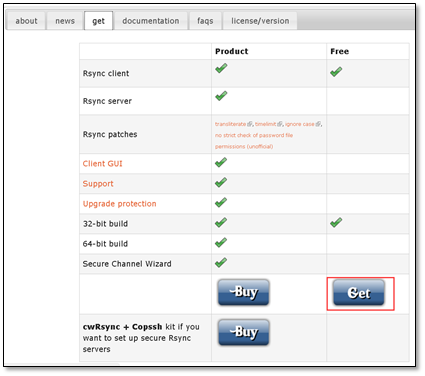Follow the timelimit patch link

(x=265, y=124)
